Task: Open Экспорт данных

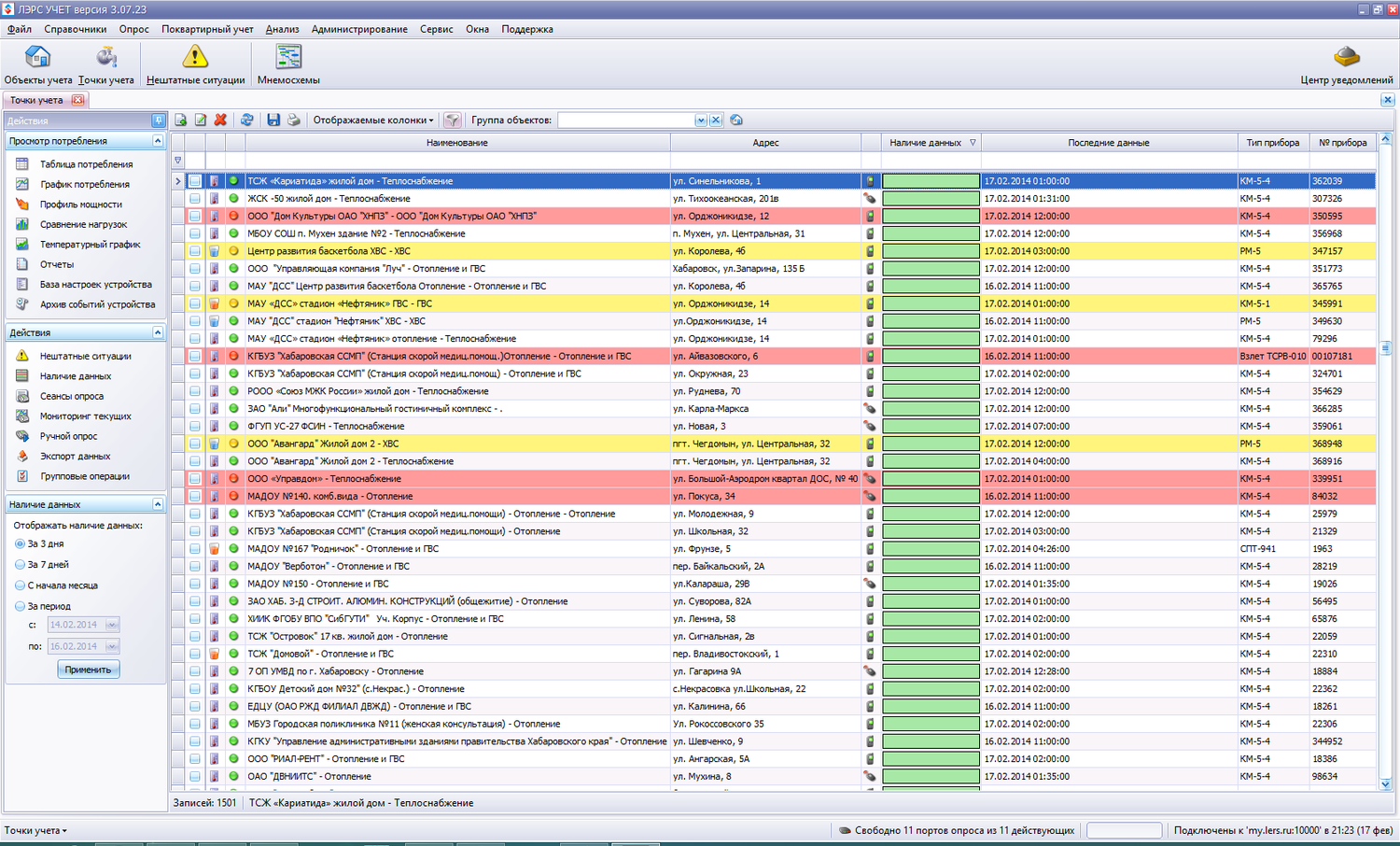Action: [75, 457]
